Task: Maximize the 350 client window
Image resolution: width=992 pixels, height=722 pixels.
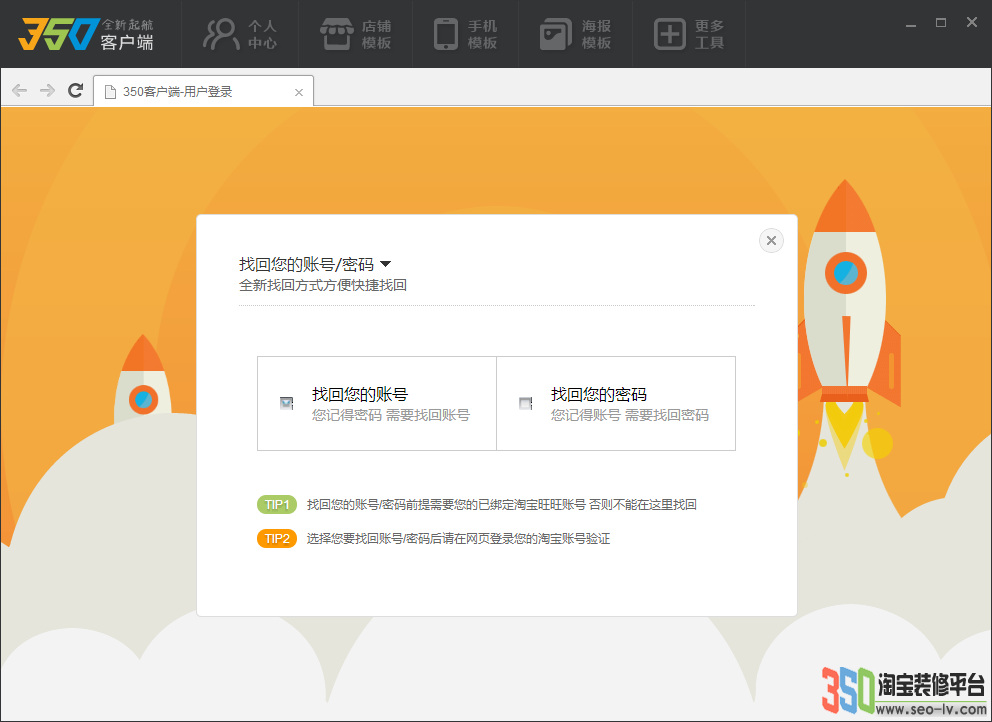Action: tap(941, 23)
